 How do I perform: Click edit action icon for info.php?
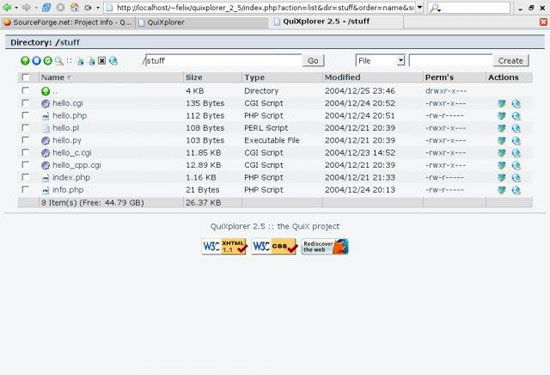coord(502,190)
